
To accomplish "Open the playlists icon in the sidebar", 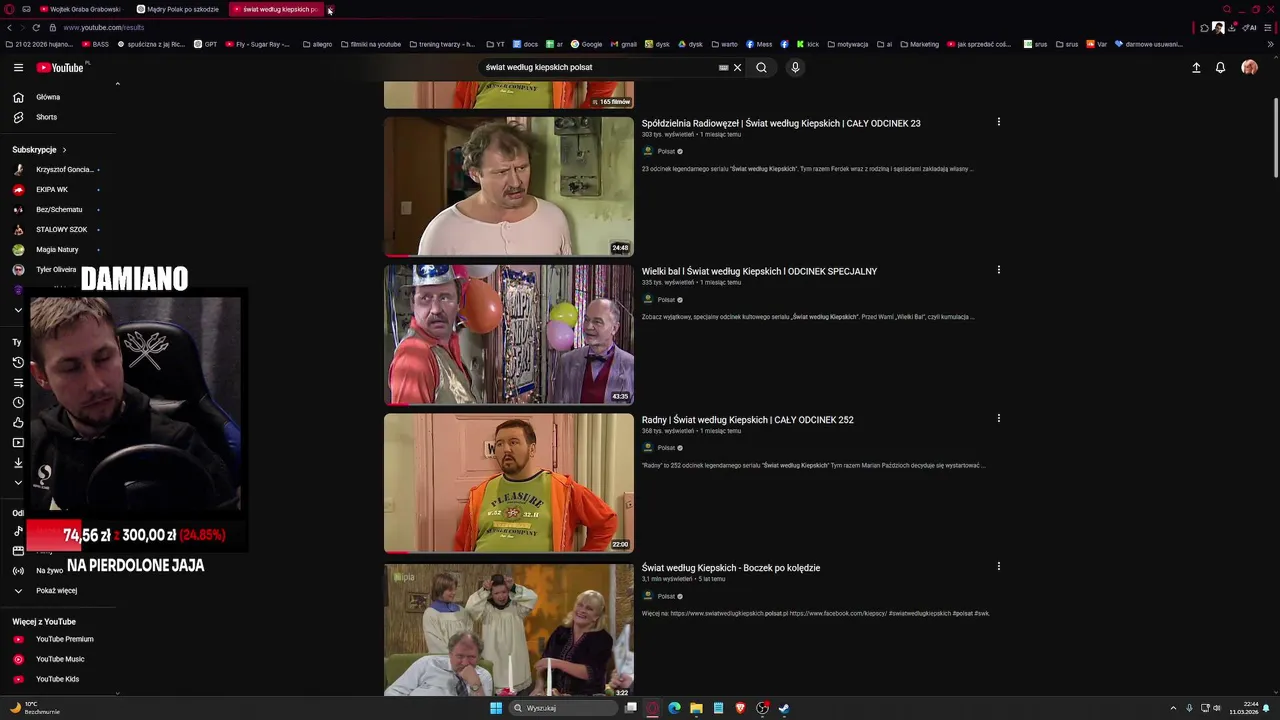I will pos(18,382).
